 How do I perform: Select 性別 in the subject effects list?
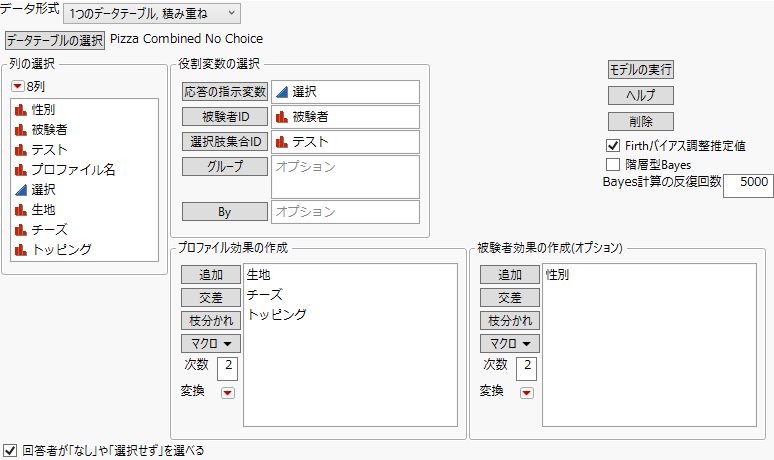click(x=559, y=275)
